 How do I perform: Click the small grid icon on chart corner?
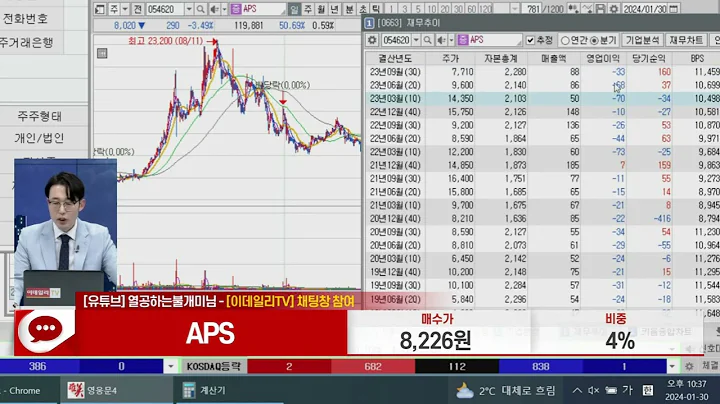(x=102, y=54)
